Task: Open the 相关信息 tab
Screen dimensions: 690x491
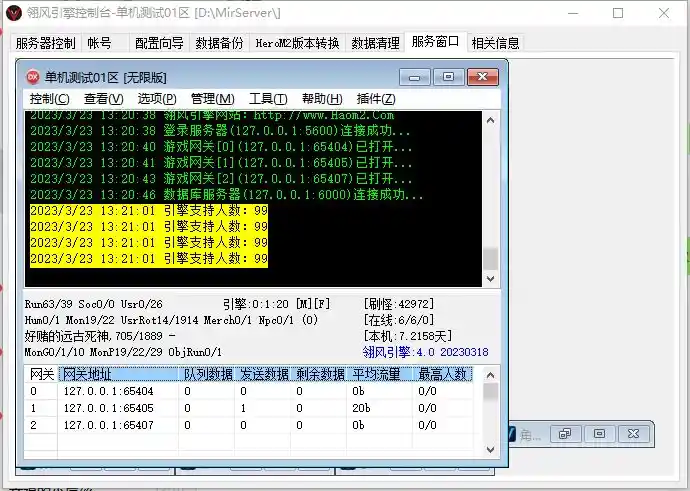Action: [x=495, y=43]
